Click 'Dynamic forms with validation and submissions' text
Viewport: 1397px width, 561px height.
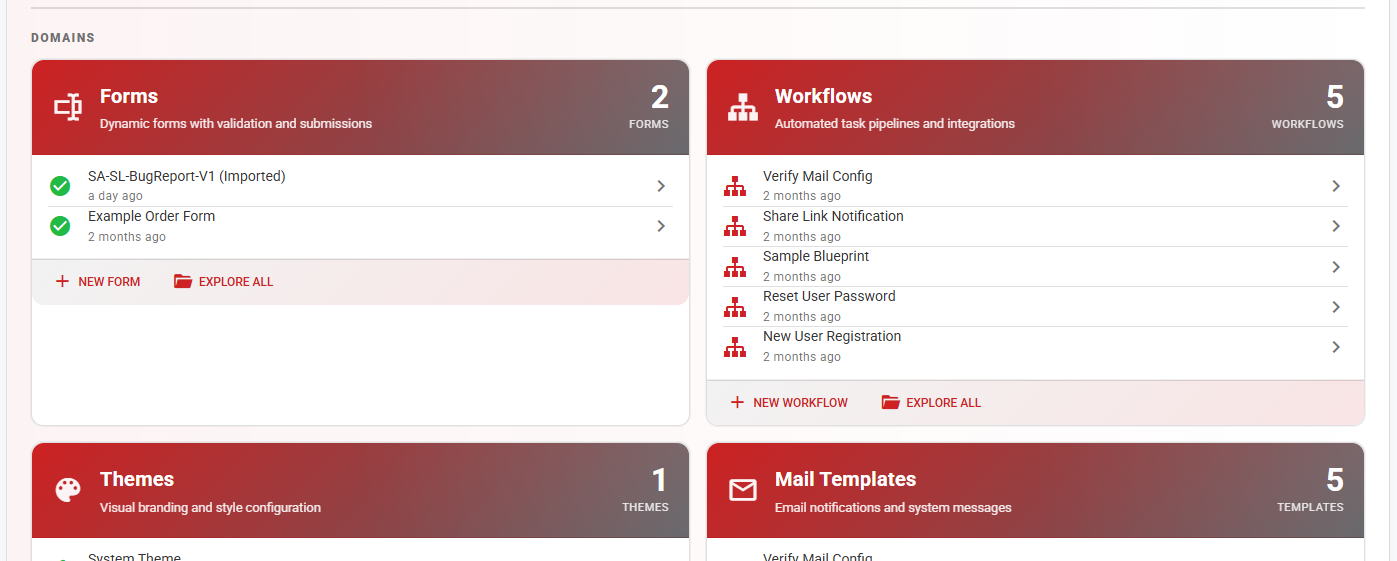236,124
